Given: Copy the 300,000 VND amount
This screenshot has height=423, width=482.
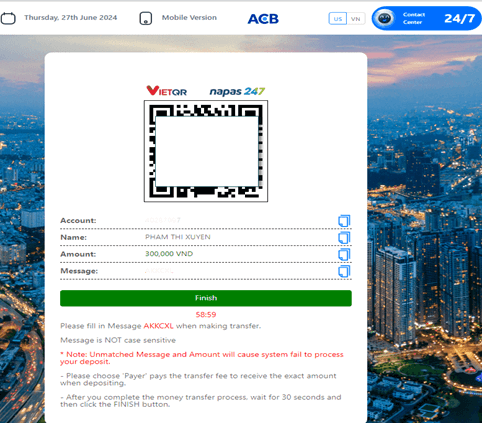Looking at the screenshot, I should pyautogui.click(x=344, y=254).
